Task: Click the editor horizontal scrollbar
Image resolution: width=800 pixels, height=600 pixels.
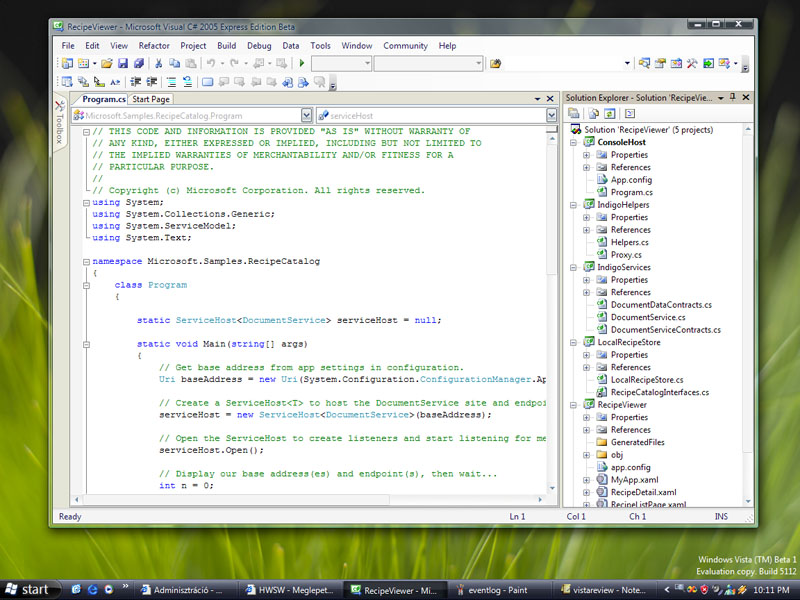Action: click(x=309, y=499)
